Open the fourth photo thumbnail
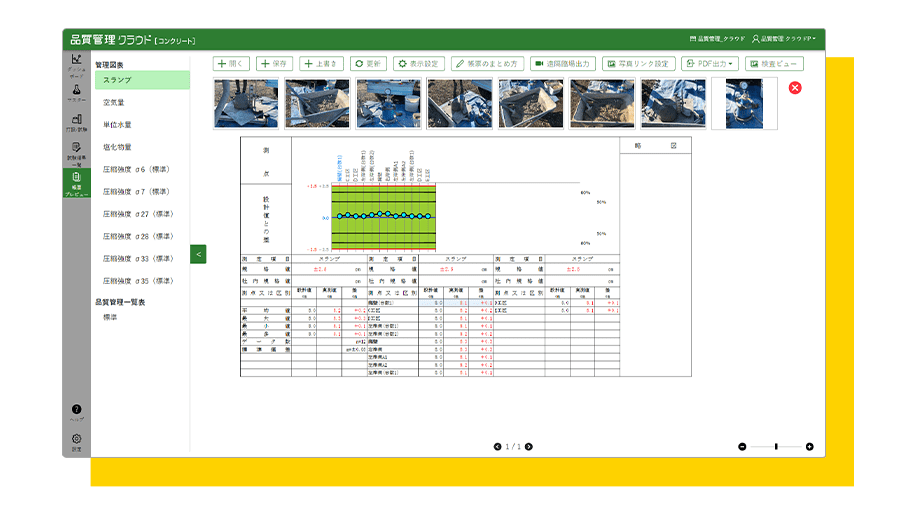 click(460, 103)
